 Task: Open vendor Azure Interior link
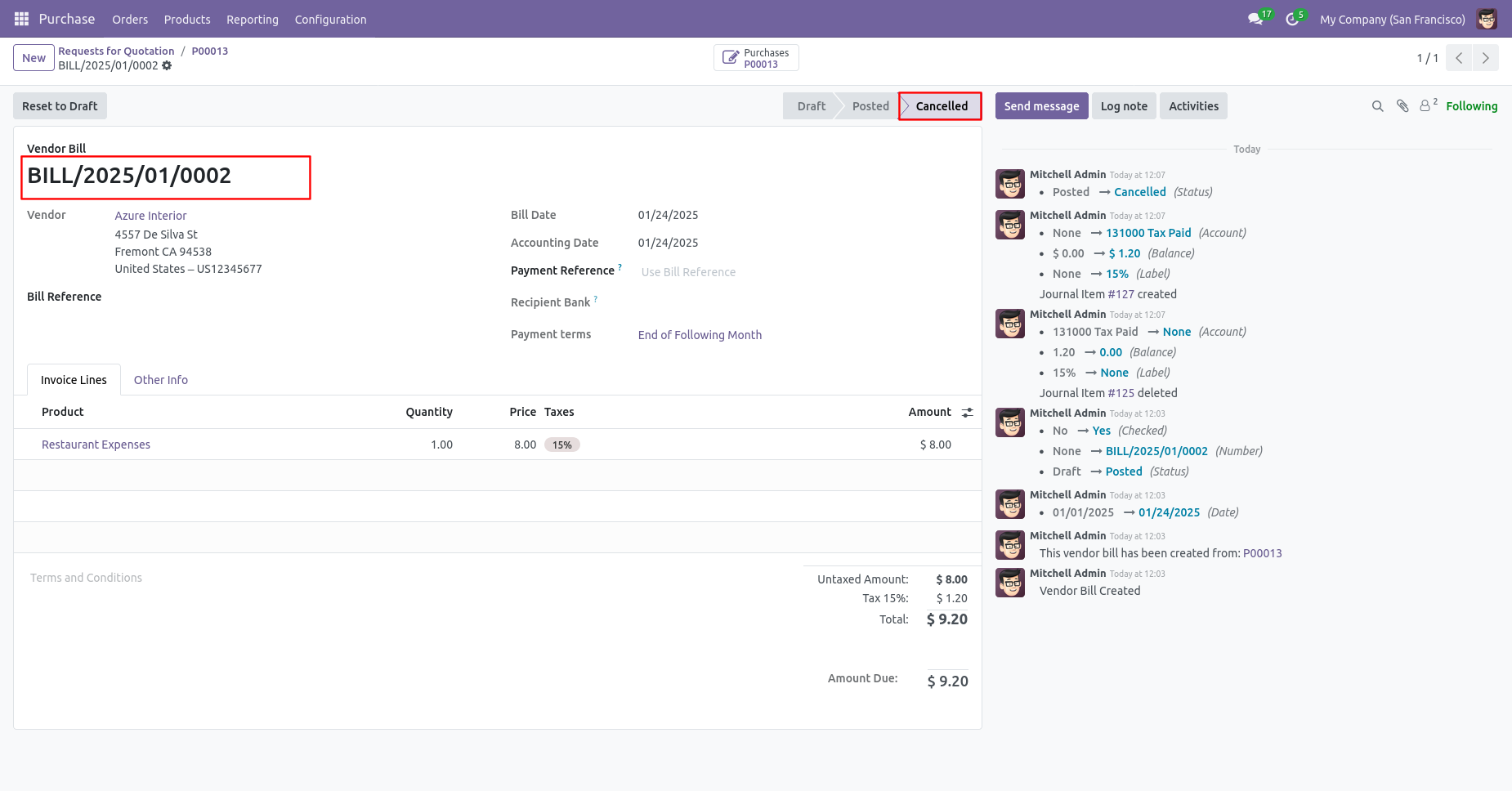pos(150,216)
